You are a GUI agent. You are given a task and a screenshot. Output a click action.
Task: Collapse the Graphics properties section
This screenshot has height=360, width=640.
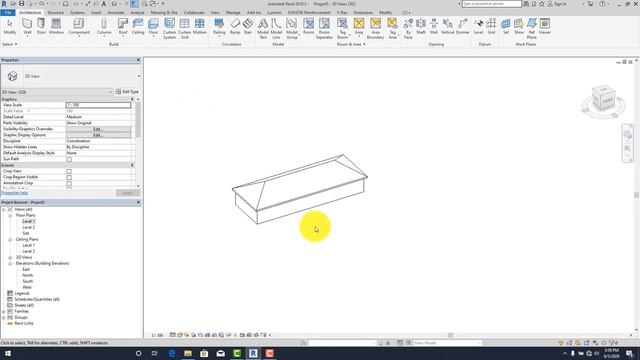tap(132, 99)
